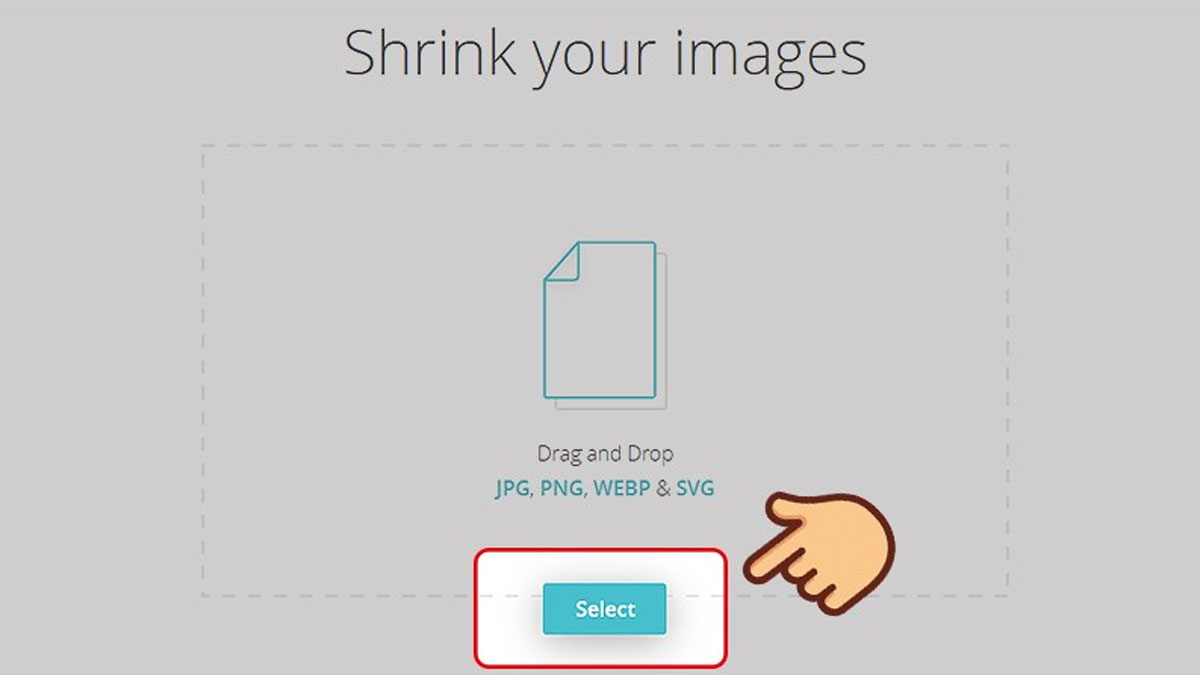The image size is (1200, 675).
Task: Click the word Drop in Drag and Drop
Action: click(x=651, y=454)
